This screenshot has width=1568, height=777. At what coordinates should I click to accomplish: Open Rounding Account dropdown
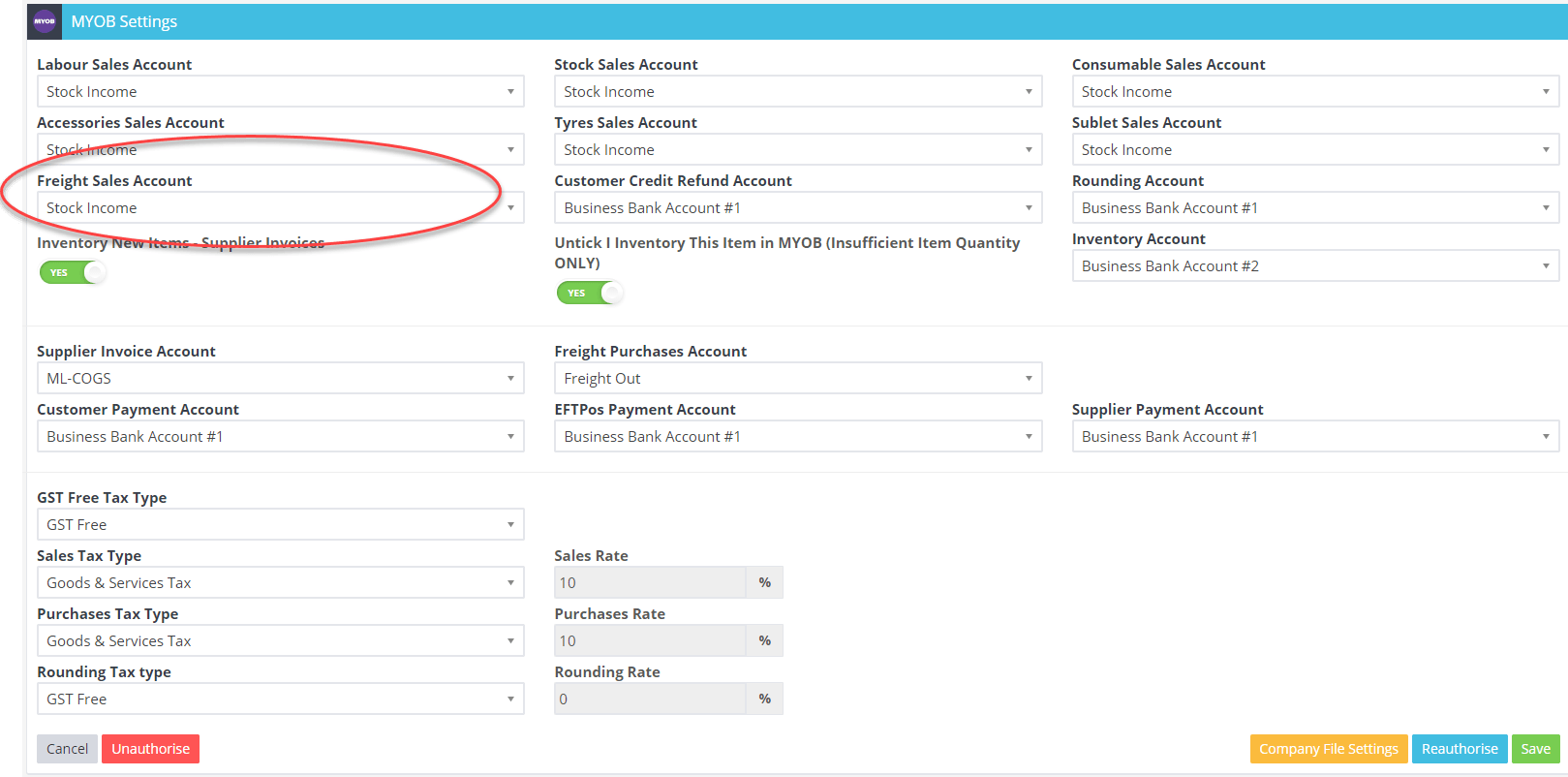pyautogui.click(x=1315, y=207)
